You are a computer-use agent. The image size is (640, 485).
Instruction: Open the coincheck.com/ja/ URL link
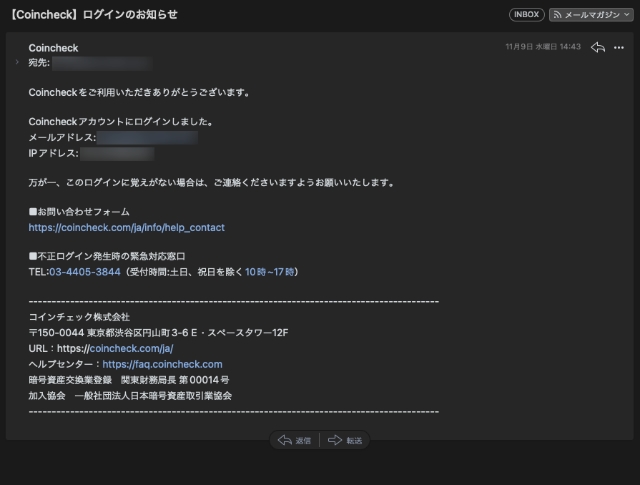(x=131, y=348)
